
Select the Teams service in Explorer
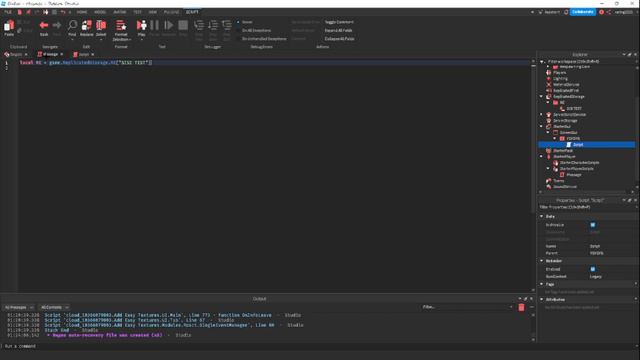tap(558, 180)
